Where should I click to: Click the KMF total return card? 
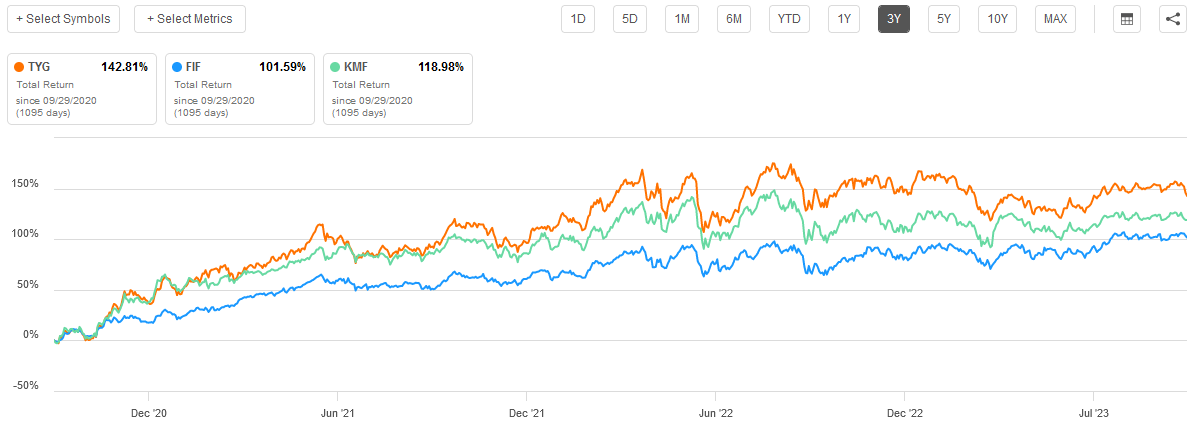398,89
